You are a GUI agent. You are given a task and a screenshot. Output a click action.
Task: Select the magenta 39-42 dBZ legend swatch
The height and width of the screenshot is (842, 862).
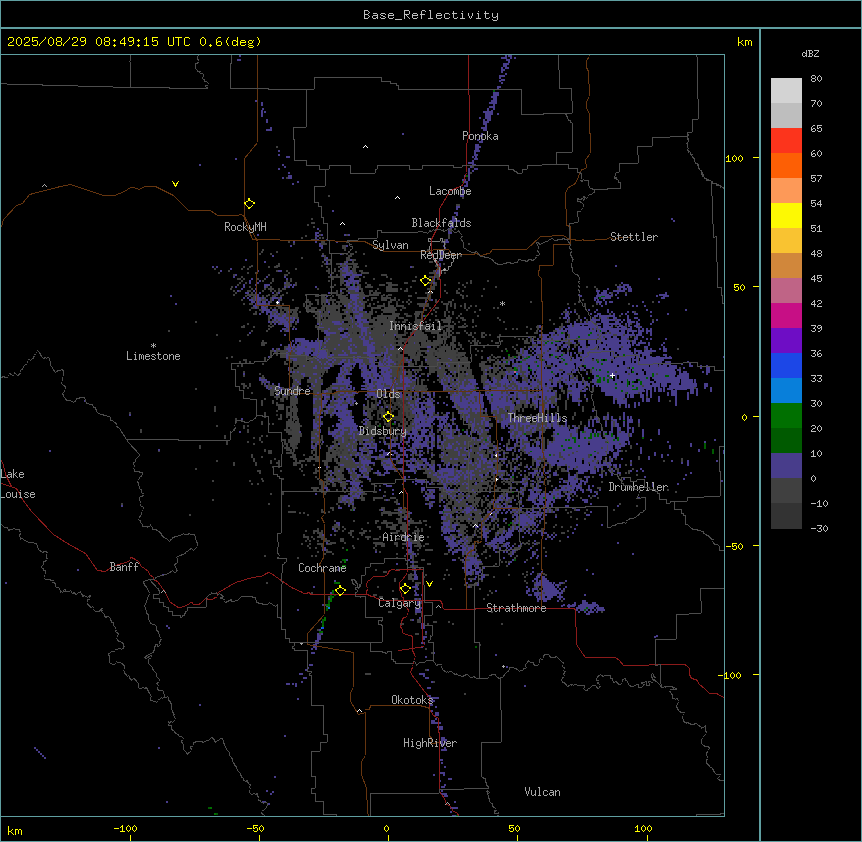(786, 315)
